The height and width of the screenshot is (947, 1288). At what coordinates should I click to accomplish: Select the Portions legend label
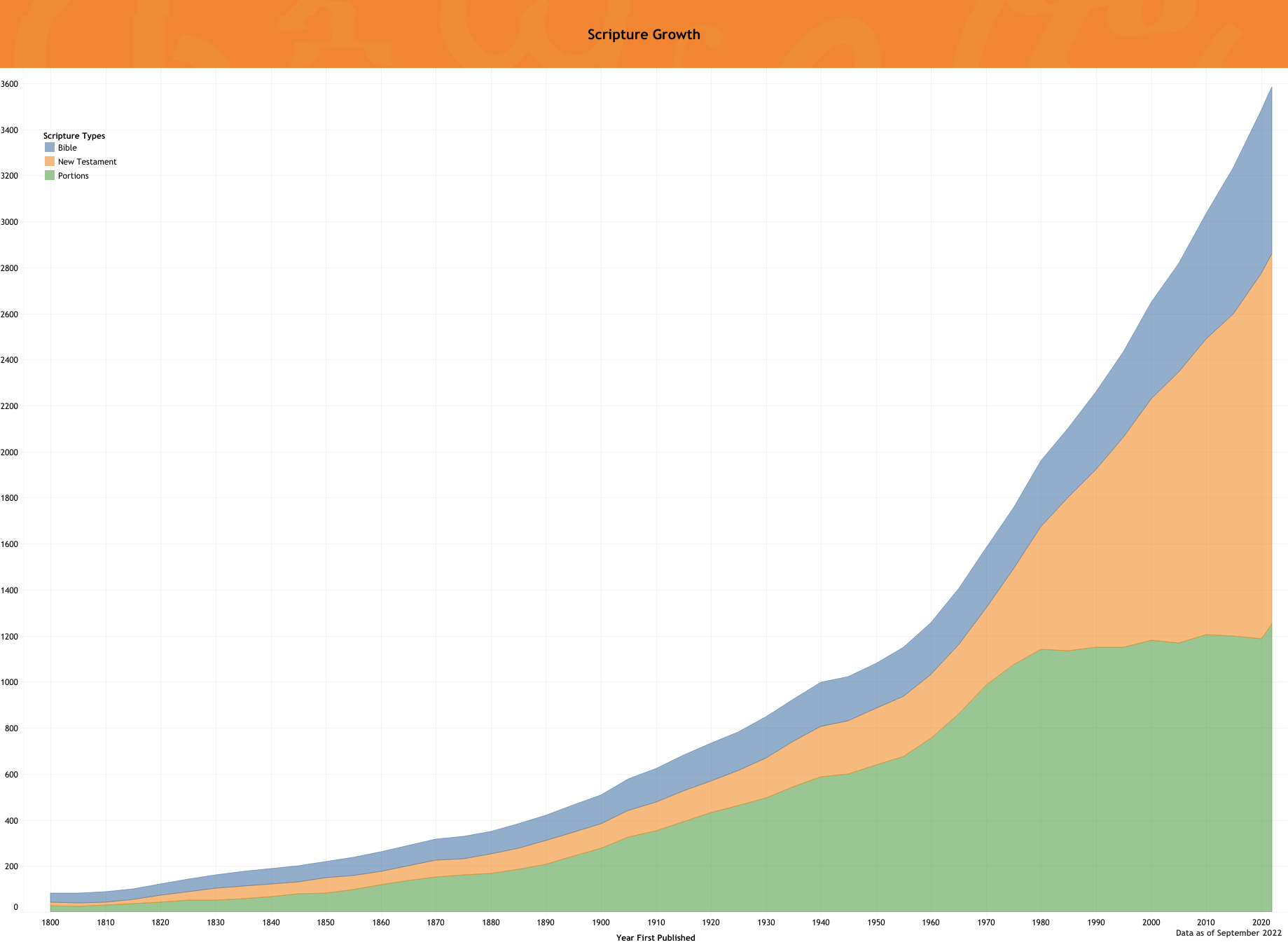[73, 176]
